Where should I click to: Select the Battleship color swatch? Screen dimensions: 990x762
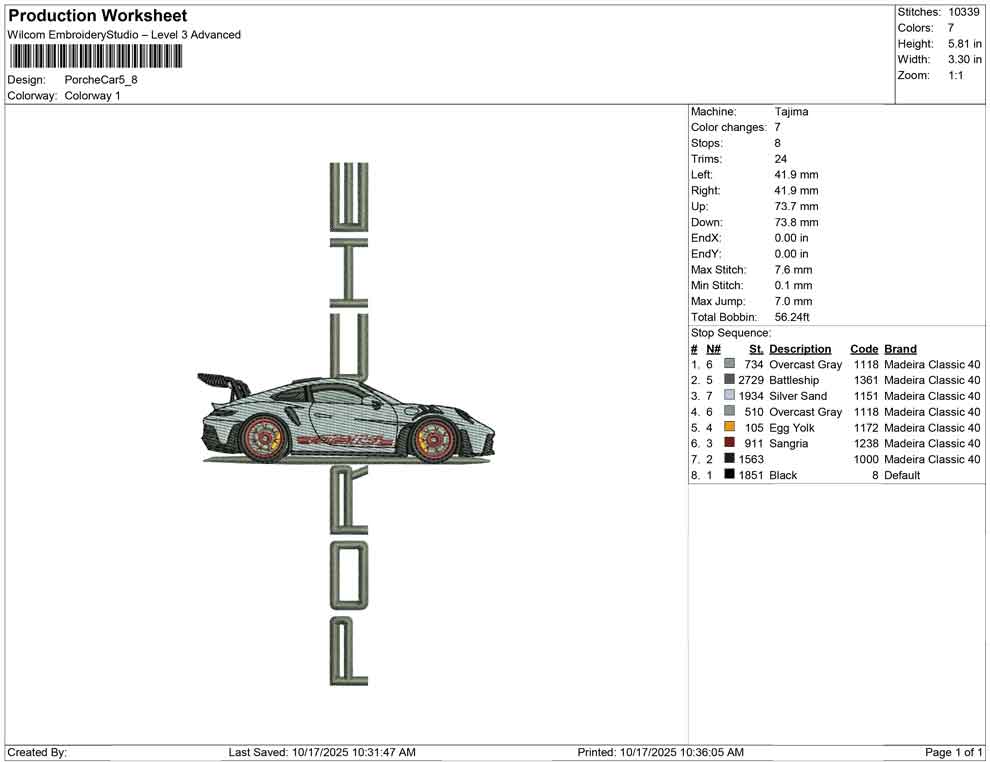coord(729,380)
